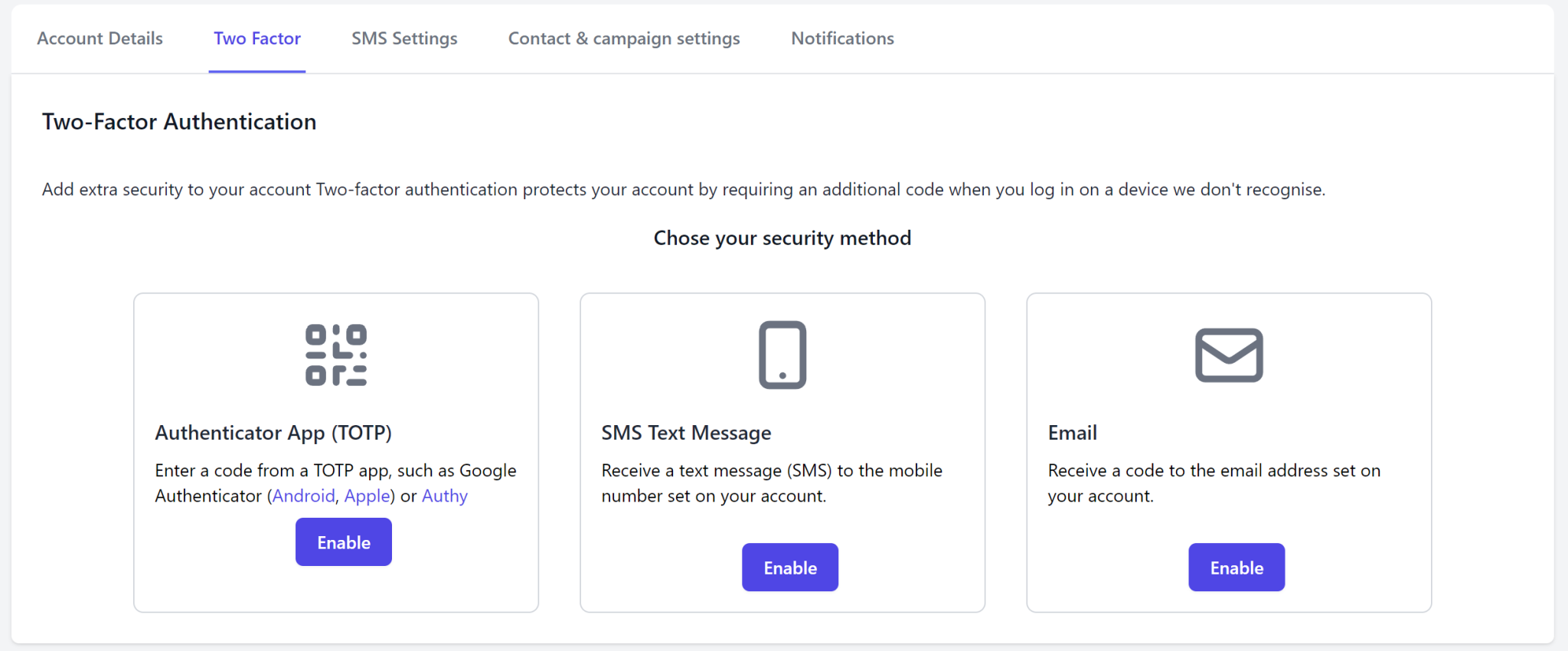Image resolution: width=1568 pixels, height=651 pixels.
Task: Click the envelope icon above Email
Action: 1228,355
